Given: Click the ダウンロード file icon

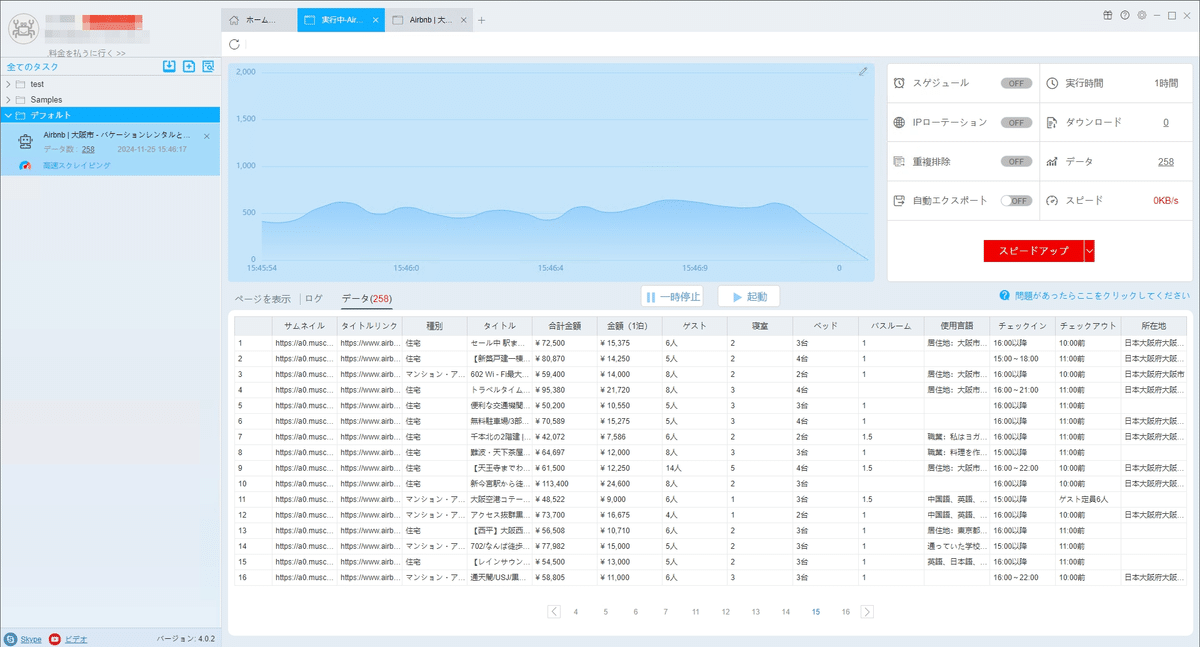Looking at the screenshot, I should point(1052,122).
